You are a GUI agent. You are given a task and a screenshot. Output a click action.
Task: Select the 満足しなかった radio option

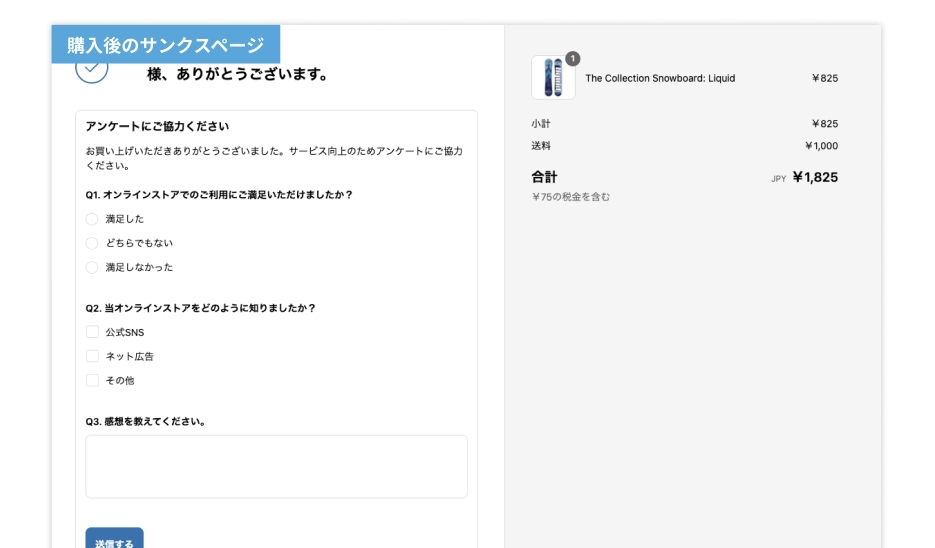92,267
